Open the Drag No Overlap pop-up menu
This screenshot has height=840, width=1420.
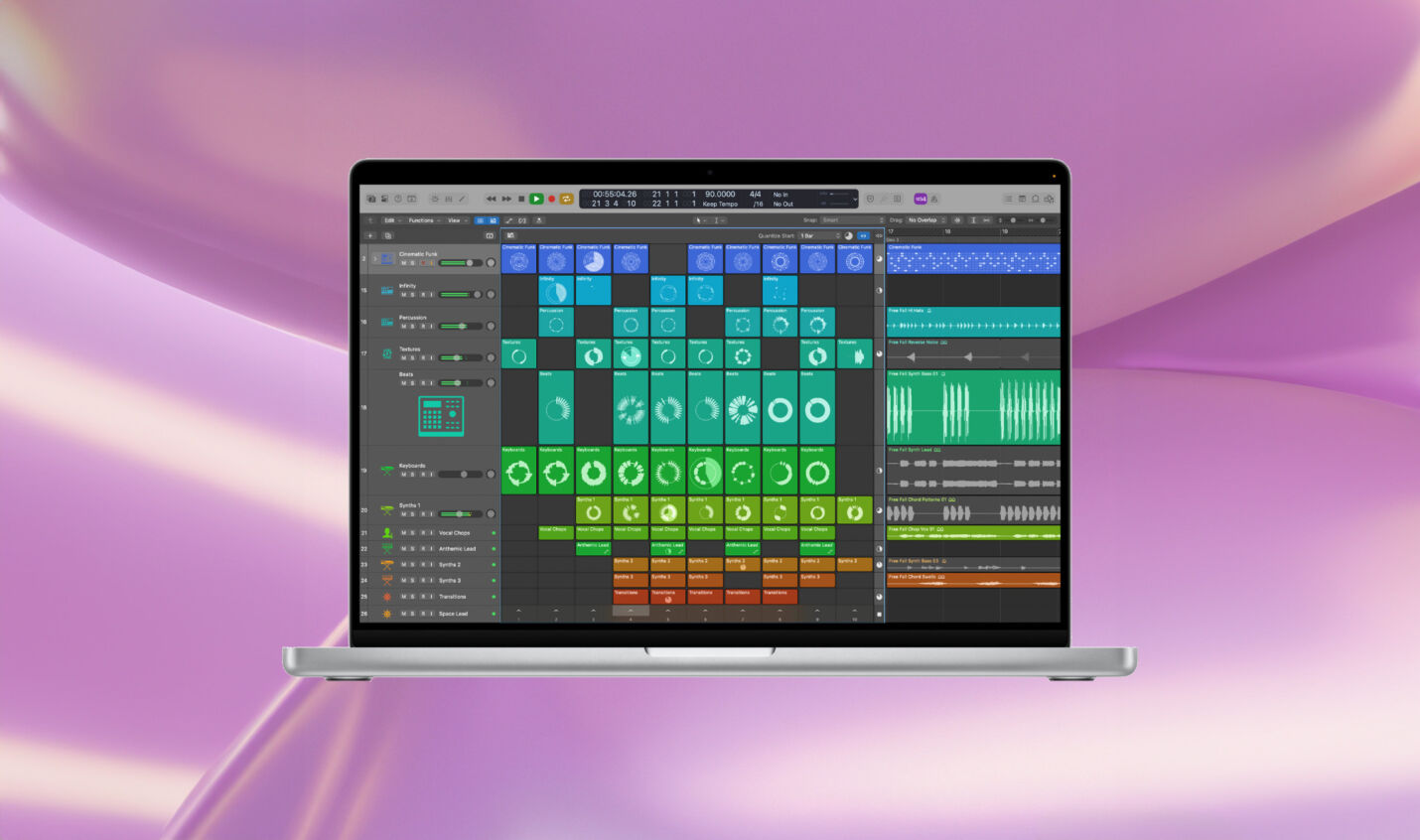coord(925,220)
